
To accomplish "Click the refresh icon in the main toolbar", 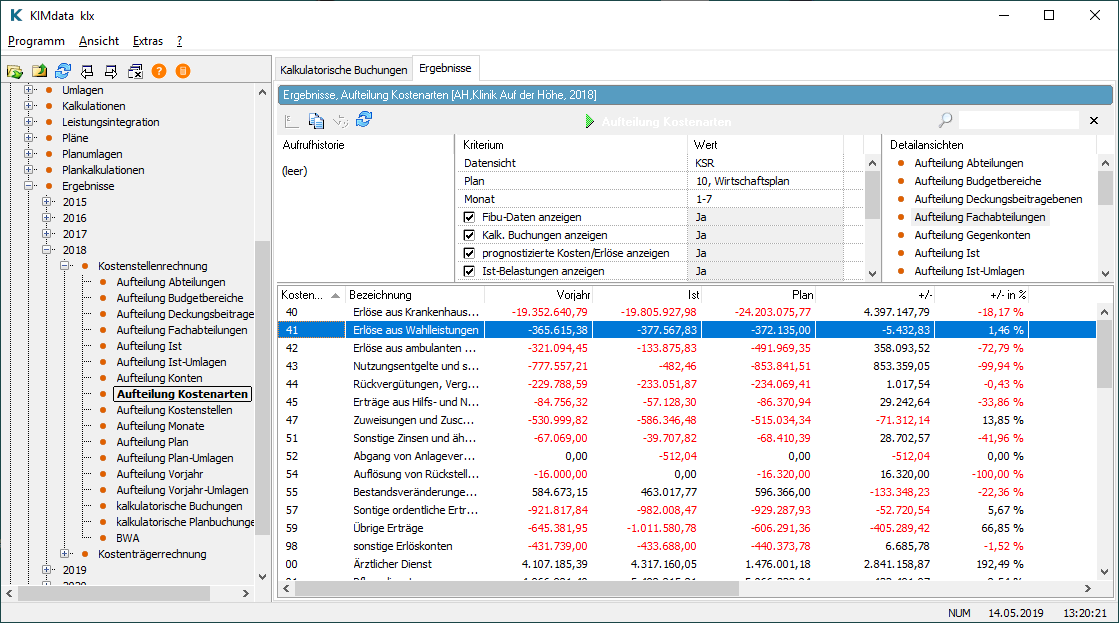I will click(62, 72).
